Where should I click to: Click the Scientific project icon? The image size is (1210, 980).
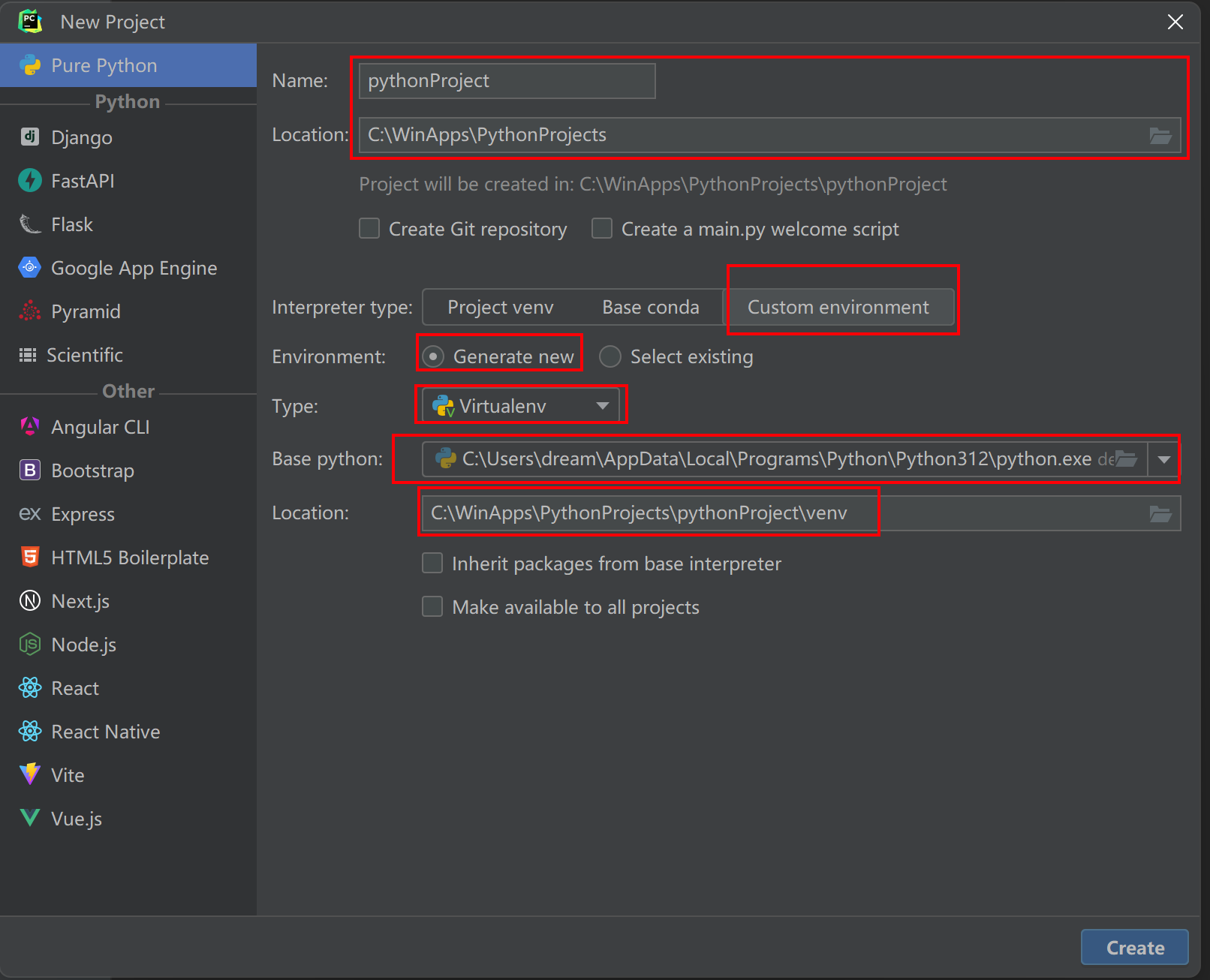click(28, 355)
